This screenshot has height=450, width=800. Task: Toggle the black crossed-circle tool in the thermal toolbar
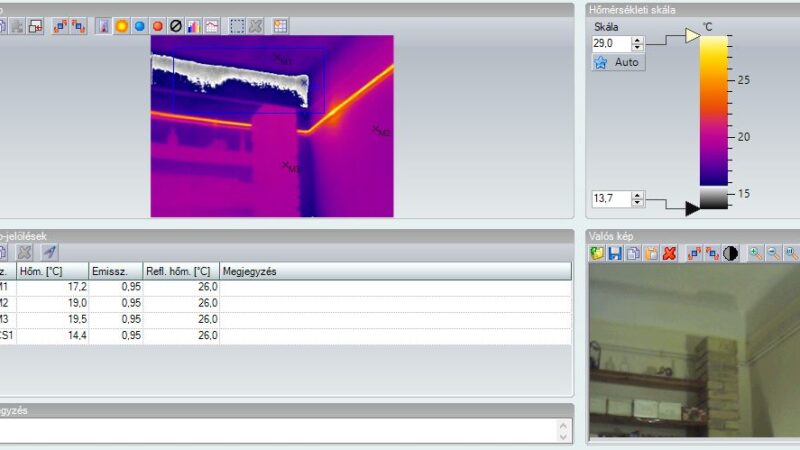(x=175, y=26)
